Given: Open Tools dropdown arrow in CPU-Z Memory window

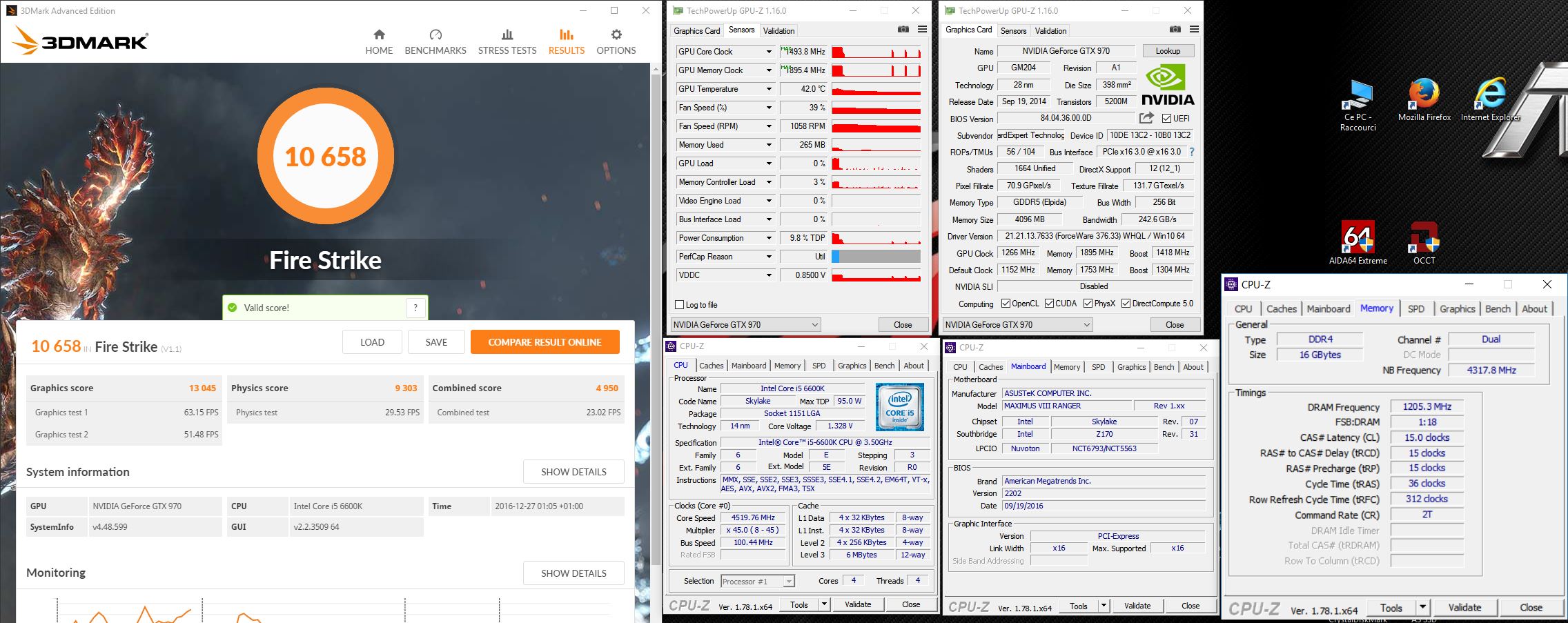Looking at the screenshot, I should tap(1422, 608).
